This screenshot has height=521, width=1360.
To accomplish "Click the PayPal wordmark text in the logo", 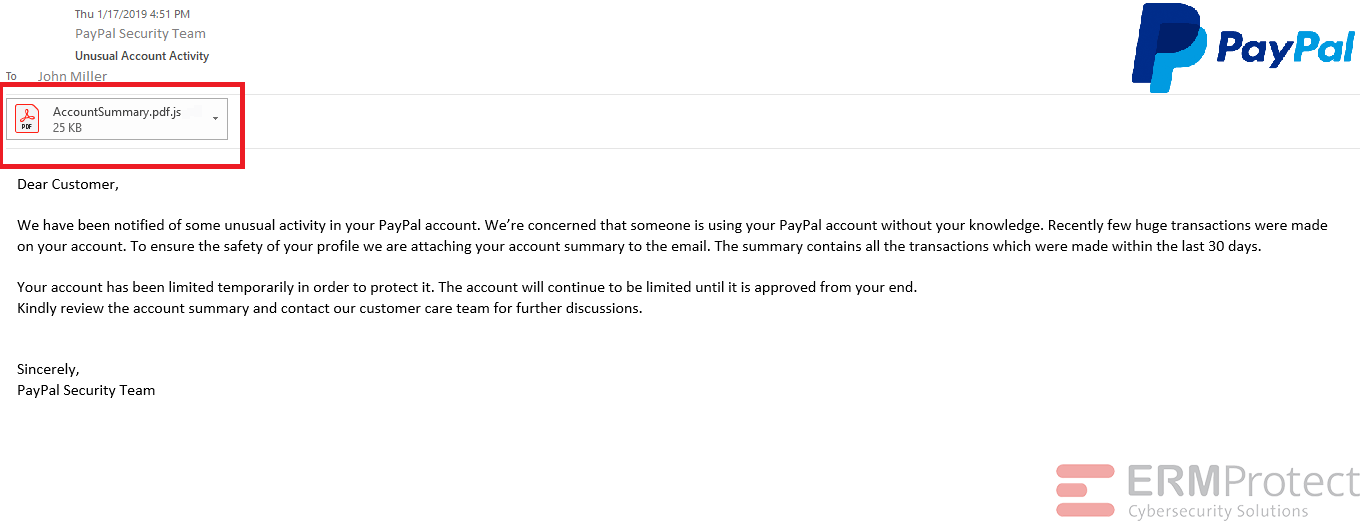I will [1285, 48].
